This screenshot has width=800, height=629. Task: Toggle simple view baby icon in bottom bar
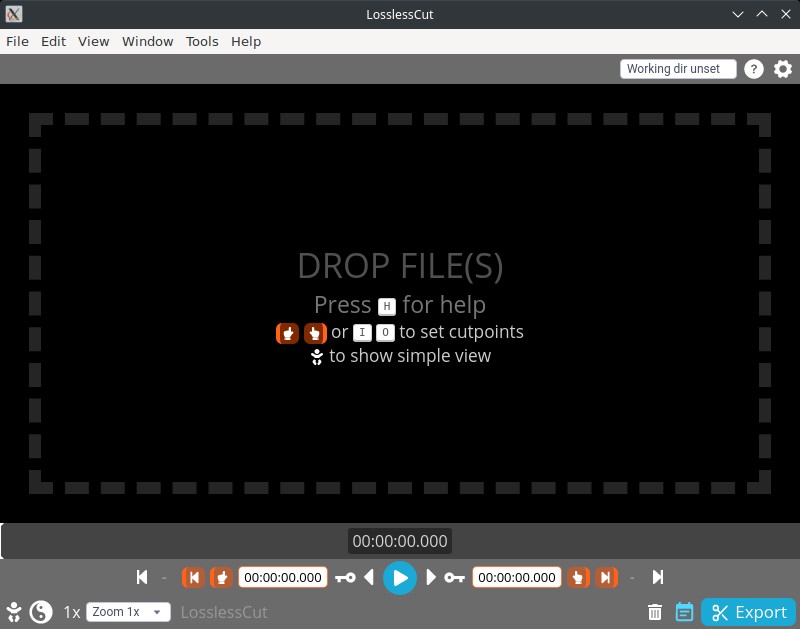click(x=14, y=612)
